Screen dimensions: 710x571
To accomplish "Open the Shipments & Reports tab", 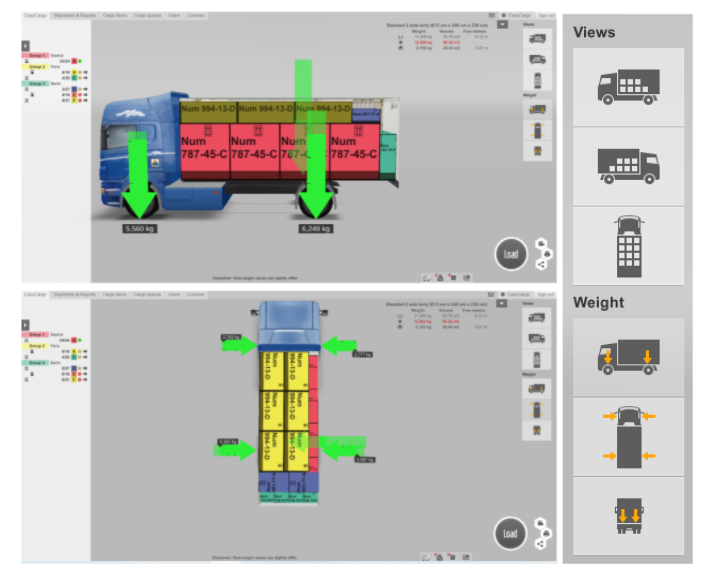I will coord(74,16).
